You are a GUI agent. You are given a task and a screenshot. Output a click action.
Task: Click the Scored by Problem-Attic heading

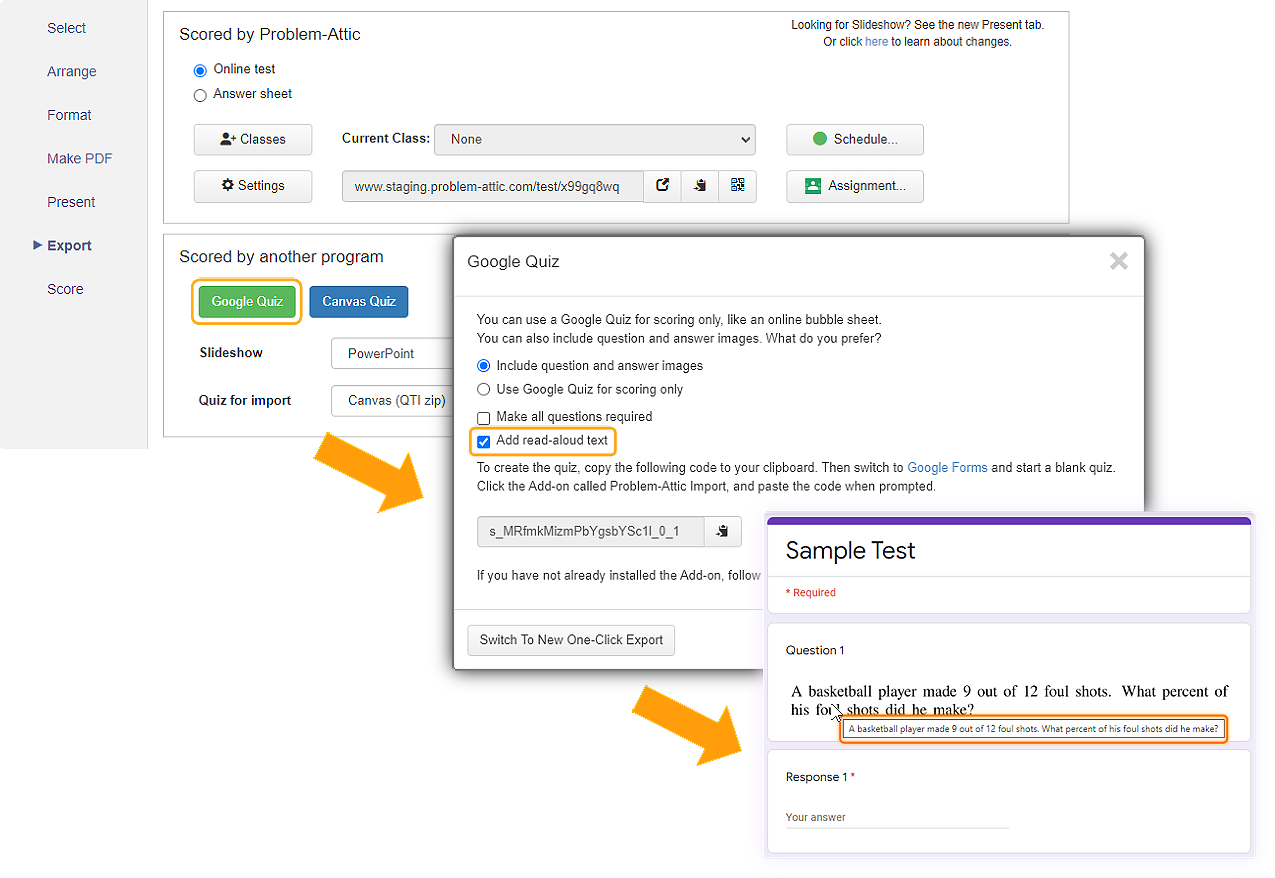coord(270,34)
